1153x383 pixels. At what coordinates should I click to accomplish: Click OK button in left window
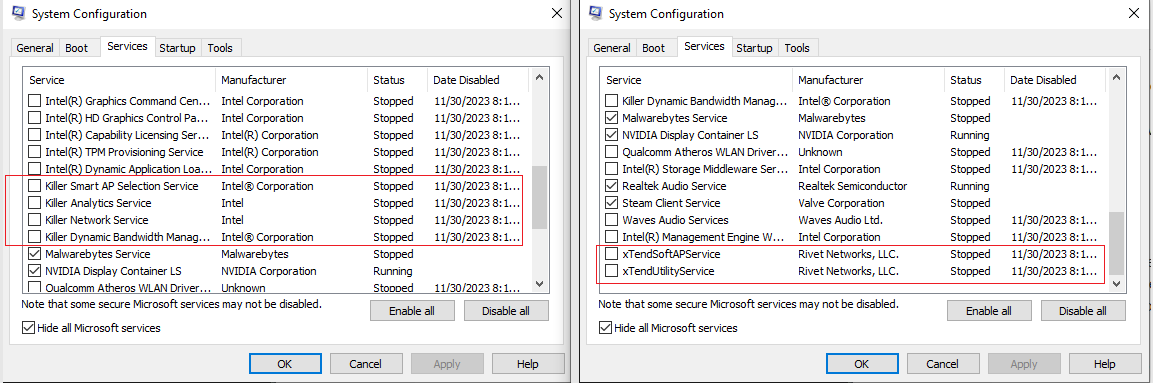coord(285,364)
